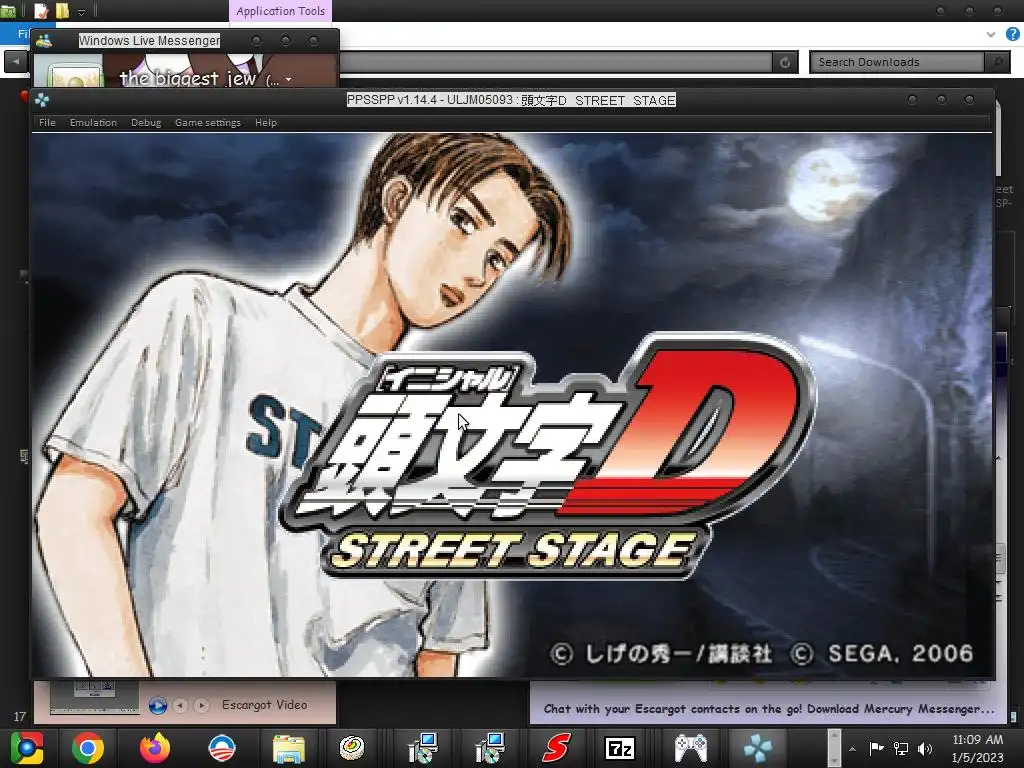The width and height of the screenshot is (1024, 768).
Task: Click the first installer setup icon on taskbar
Action: 422,748
